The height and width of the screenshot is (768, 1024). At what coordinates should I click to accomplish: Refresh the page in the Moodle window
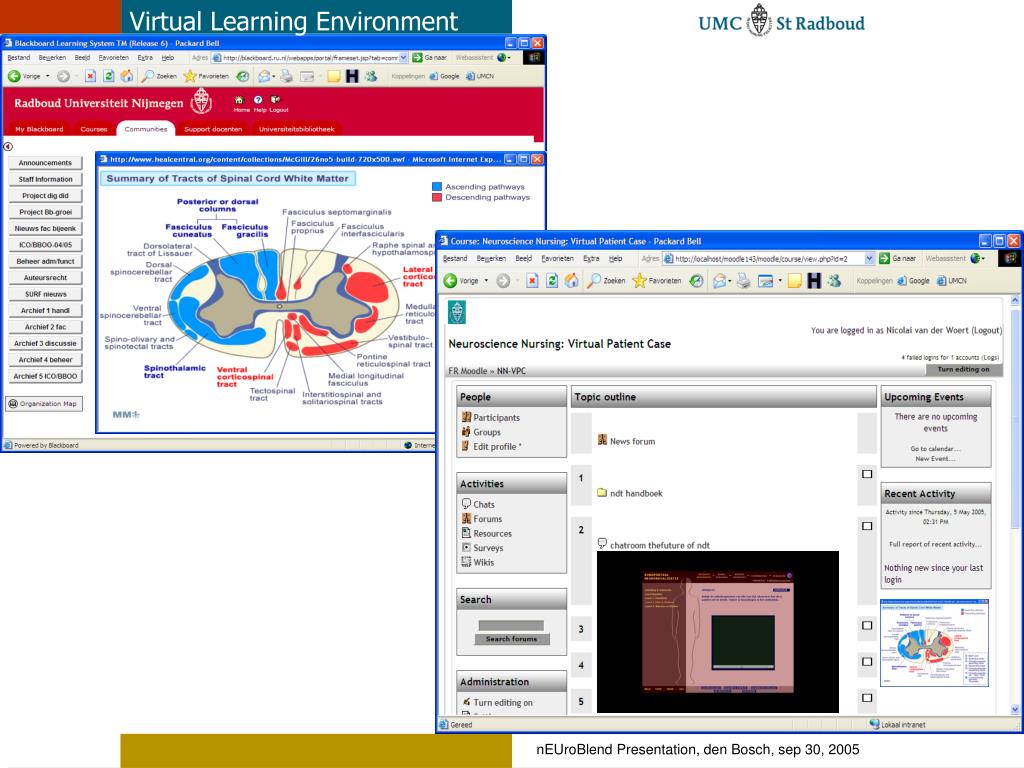pos(552,281)
